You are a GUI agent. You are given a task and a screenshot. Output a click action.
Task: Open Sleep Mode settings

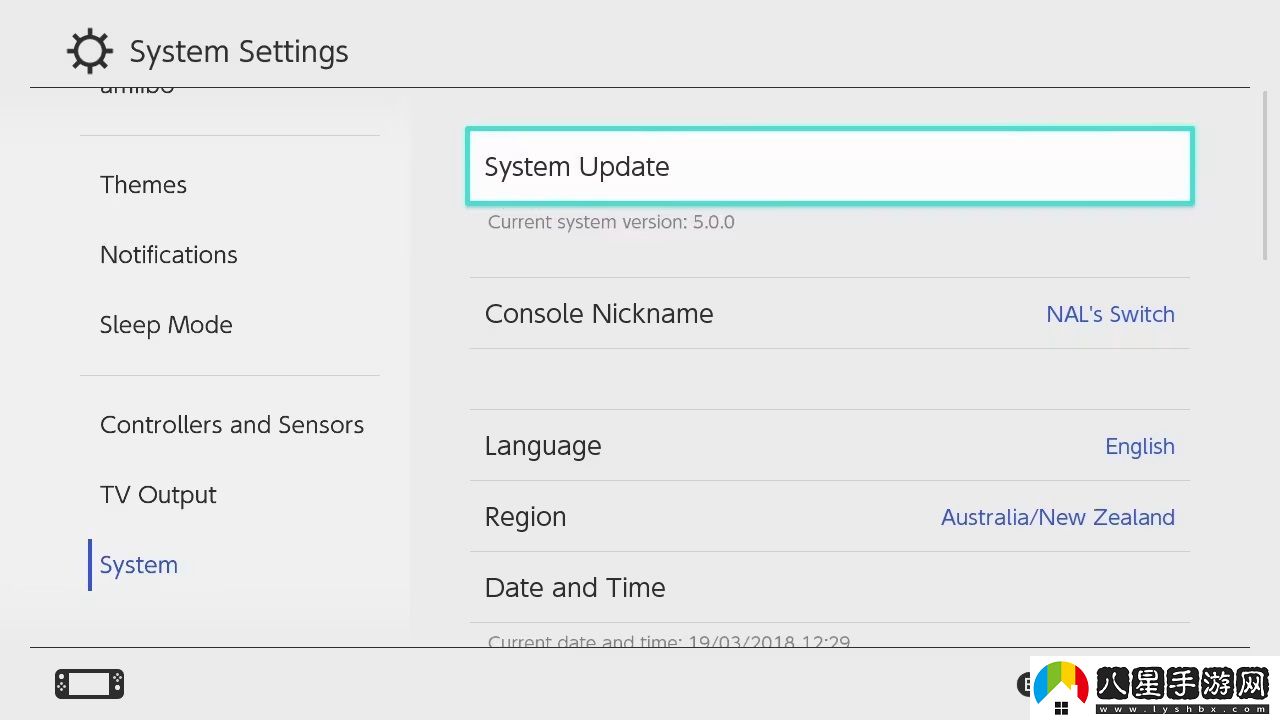166,325
